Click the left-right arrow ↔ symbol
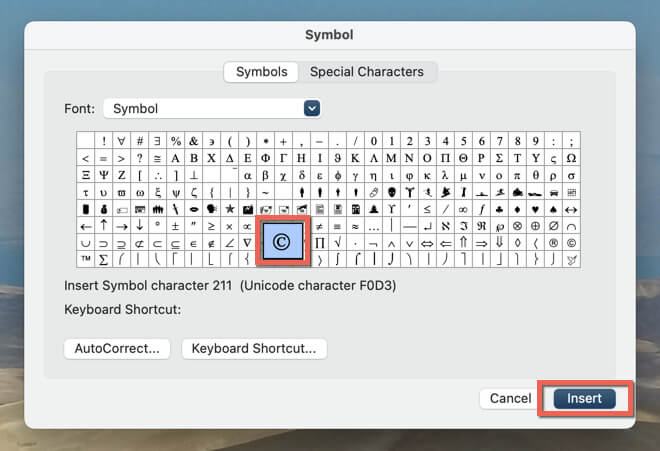The image size is (660, 451). (571, 208)
